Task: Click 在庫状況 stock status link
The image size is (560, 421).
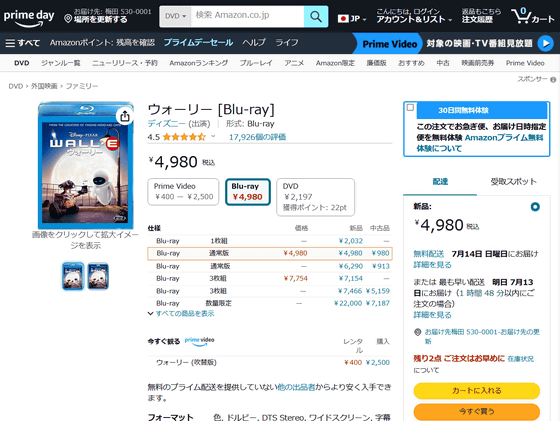Action: (x=520, y=359)
